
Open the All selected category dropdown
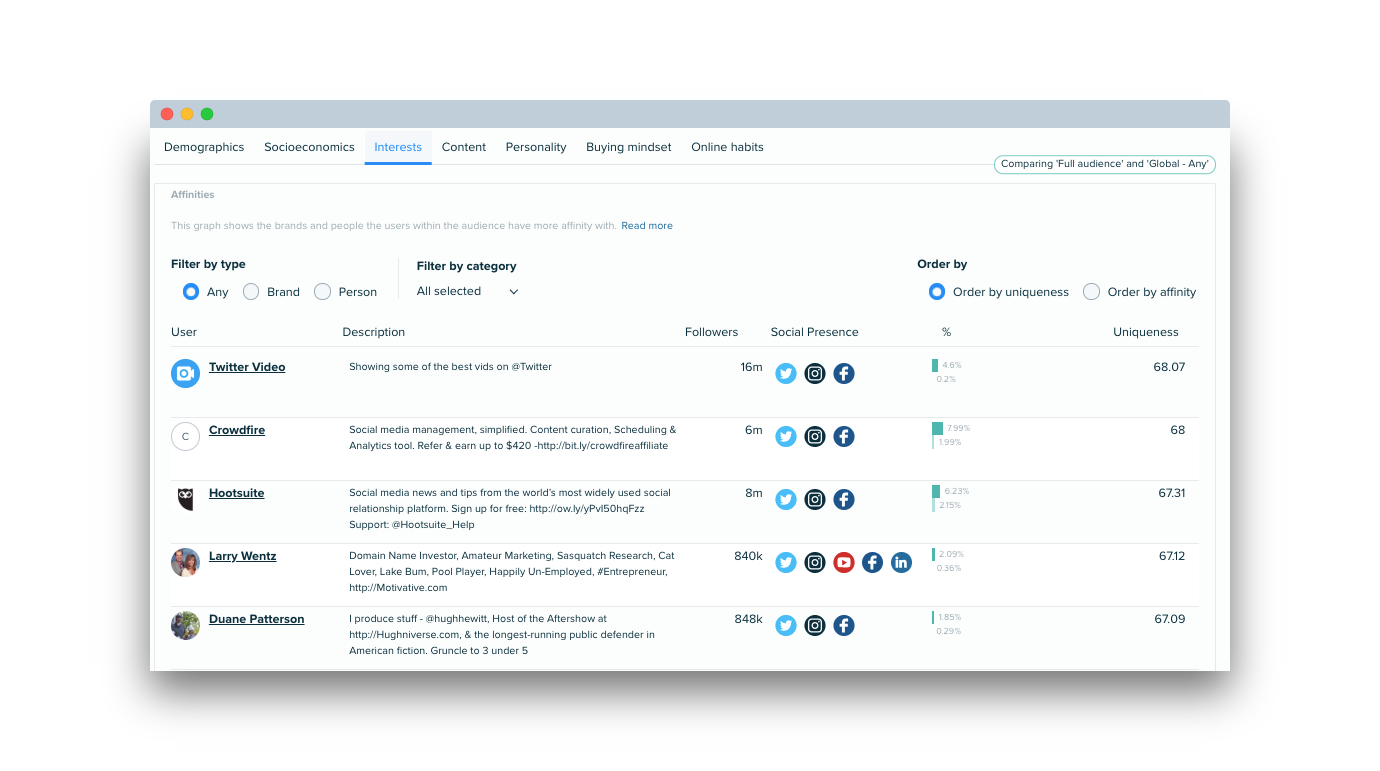point(468,292)
